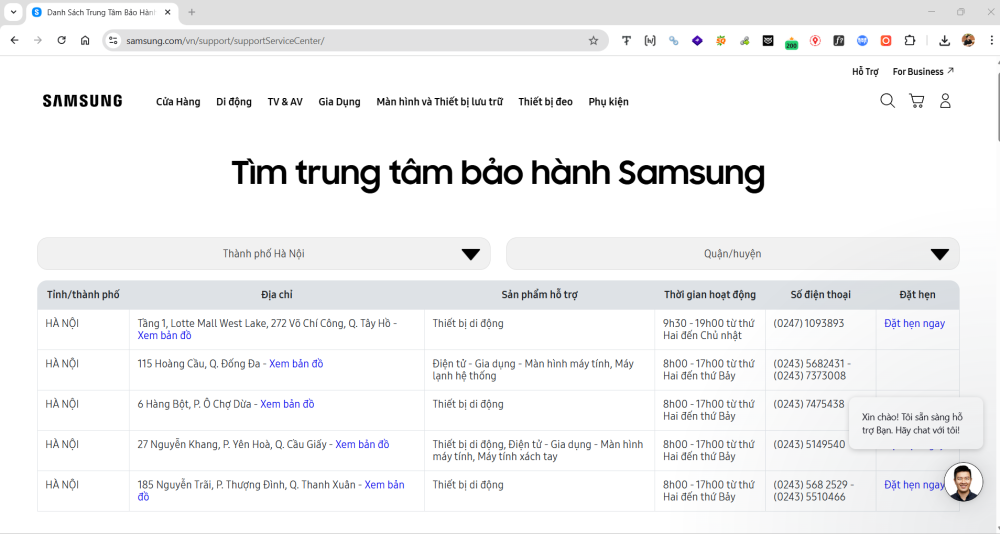Open the browser profile avatar
Viewport: 1000px width, 534px height.
(x=968, y=40)
